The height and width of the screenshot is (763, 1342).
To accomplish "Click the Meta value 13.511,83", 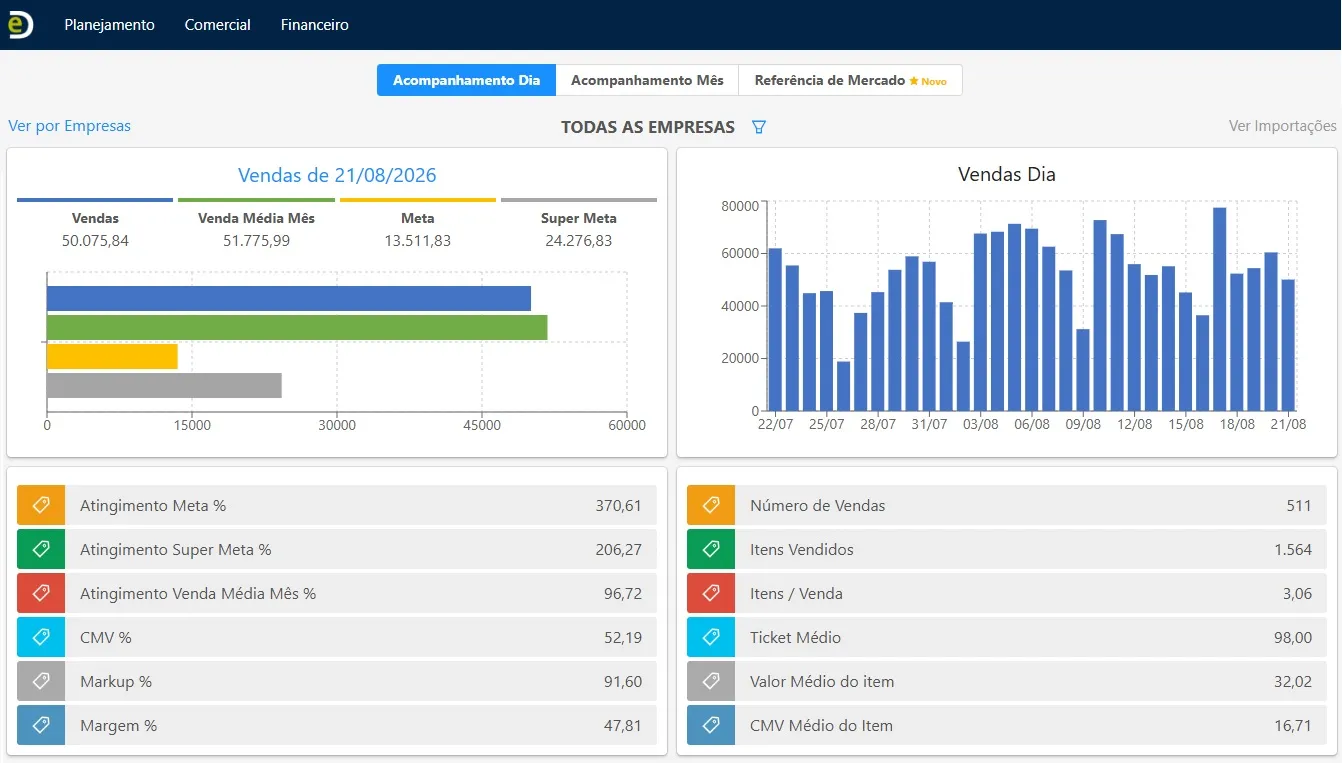I will (x=417, y=241).
